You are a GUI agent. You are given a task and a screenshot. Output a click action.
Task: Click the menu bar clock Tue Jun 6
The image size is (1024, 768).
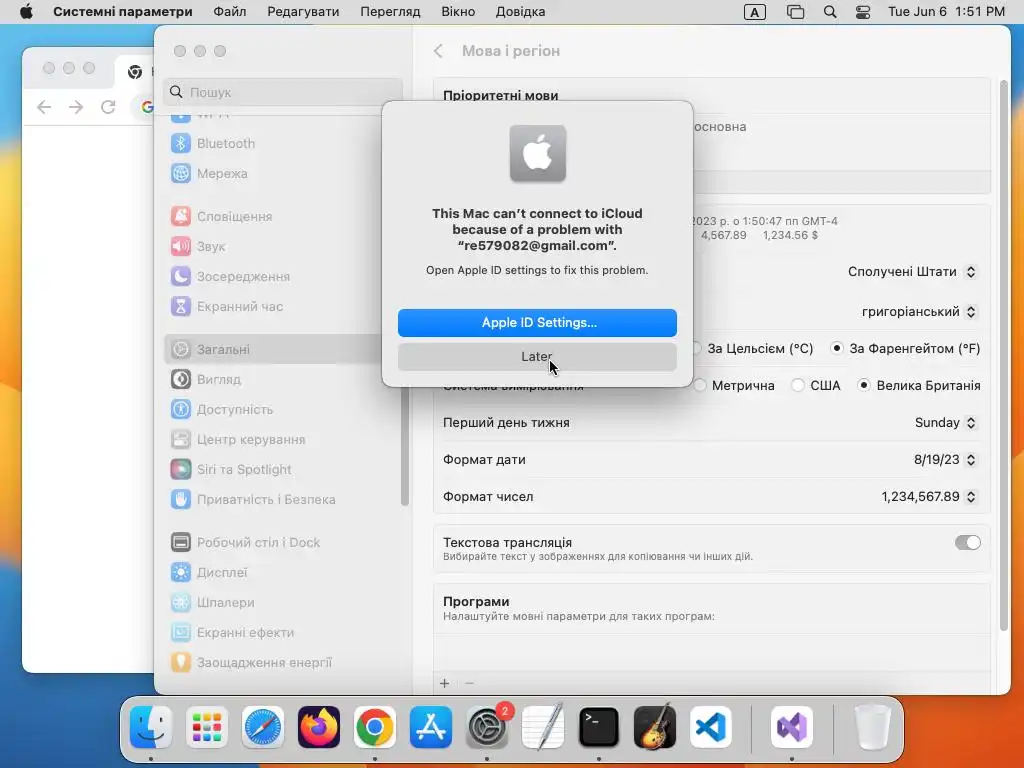(x=946, y=12)
